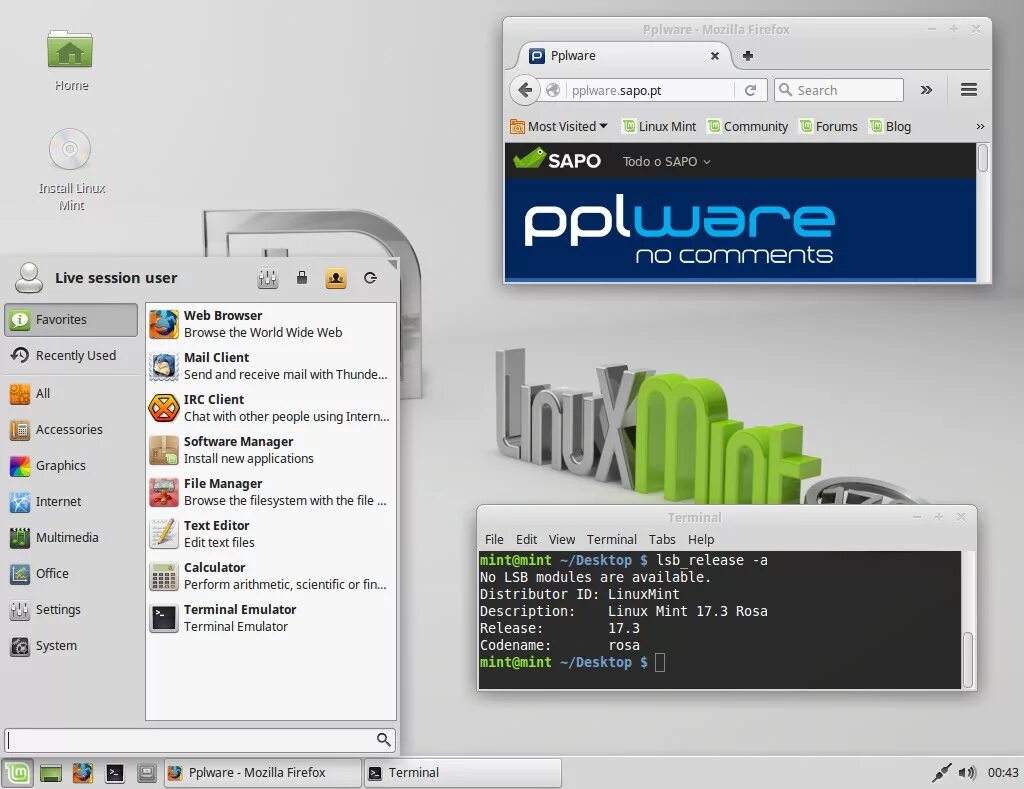The height and width of the screenshot is (789, 1024).
Task: Expand the Todo o SAPO dropdown
Action: click(666, 161)
